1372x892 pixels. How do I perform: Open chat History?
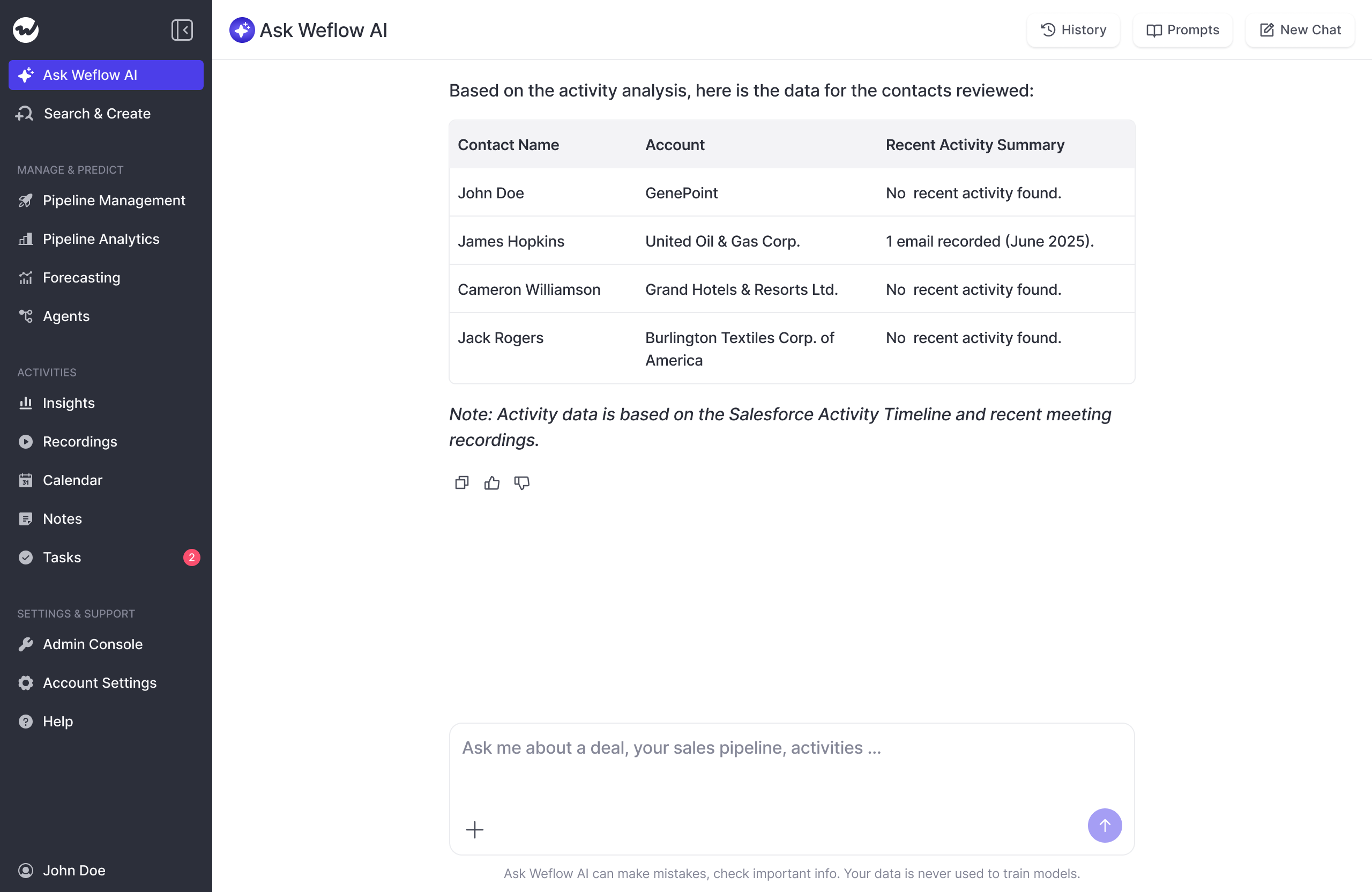tap(1073, 30)
